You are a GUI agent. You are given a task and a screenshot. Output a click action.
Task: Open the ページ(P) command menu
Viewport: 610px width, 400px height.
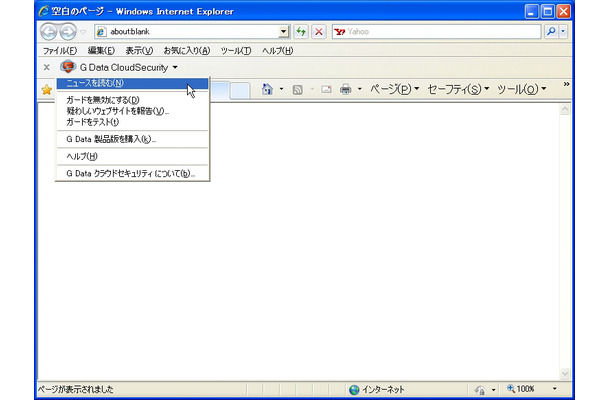[394, 89]
